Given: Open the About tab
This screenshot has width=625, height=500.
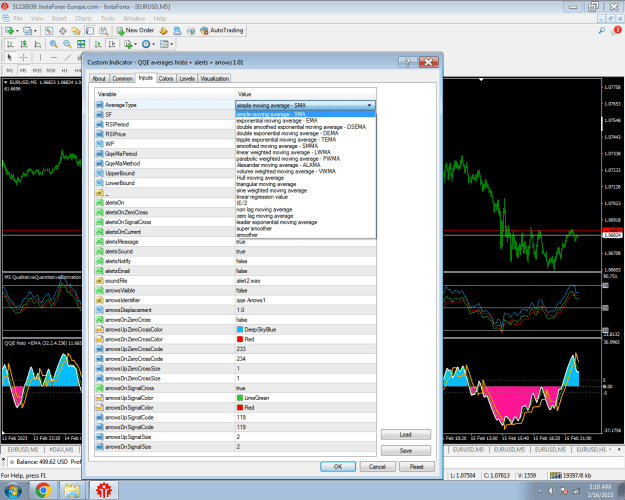Looking at the screenshot, I should (99, 79).
